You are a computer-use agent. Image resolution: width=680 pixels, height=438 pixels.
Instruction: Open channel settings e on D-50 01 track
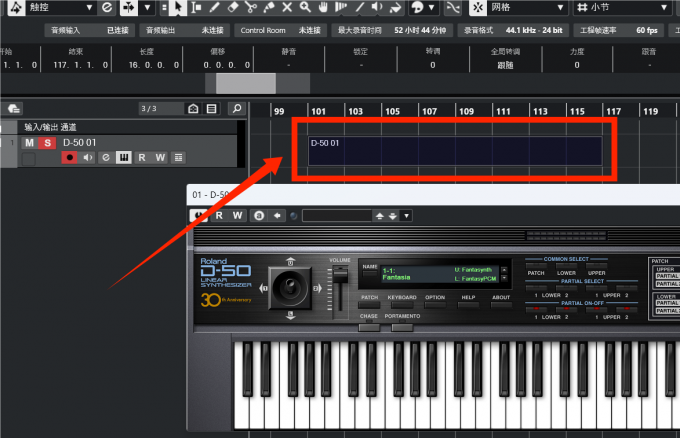coord(106,157)
